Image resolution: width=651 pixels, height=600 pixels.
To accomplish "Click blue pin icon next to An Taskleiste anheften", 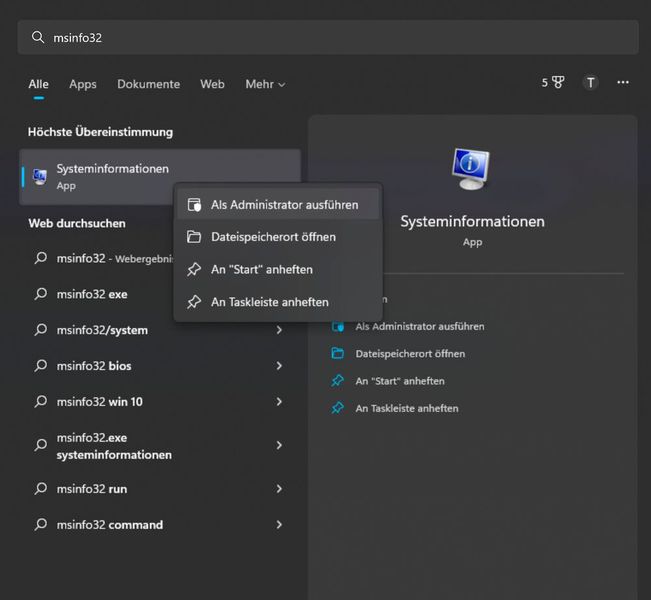I will (337, 408).
